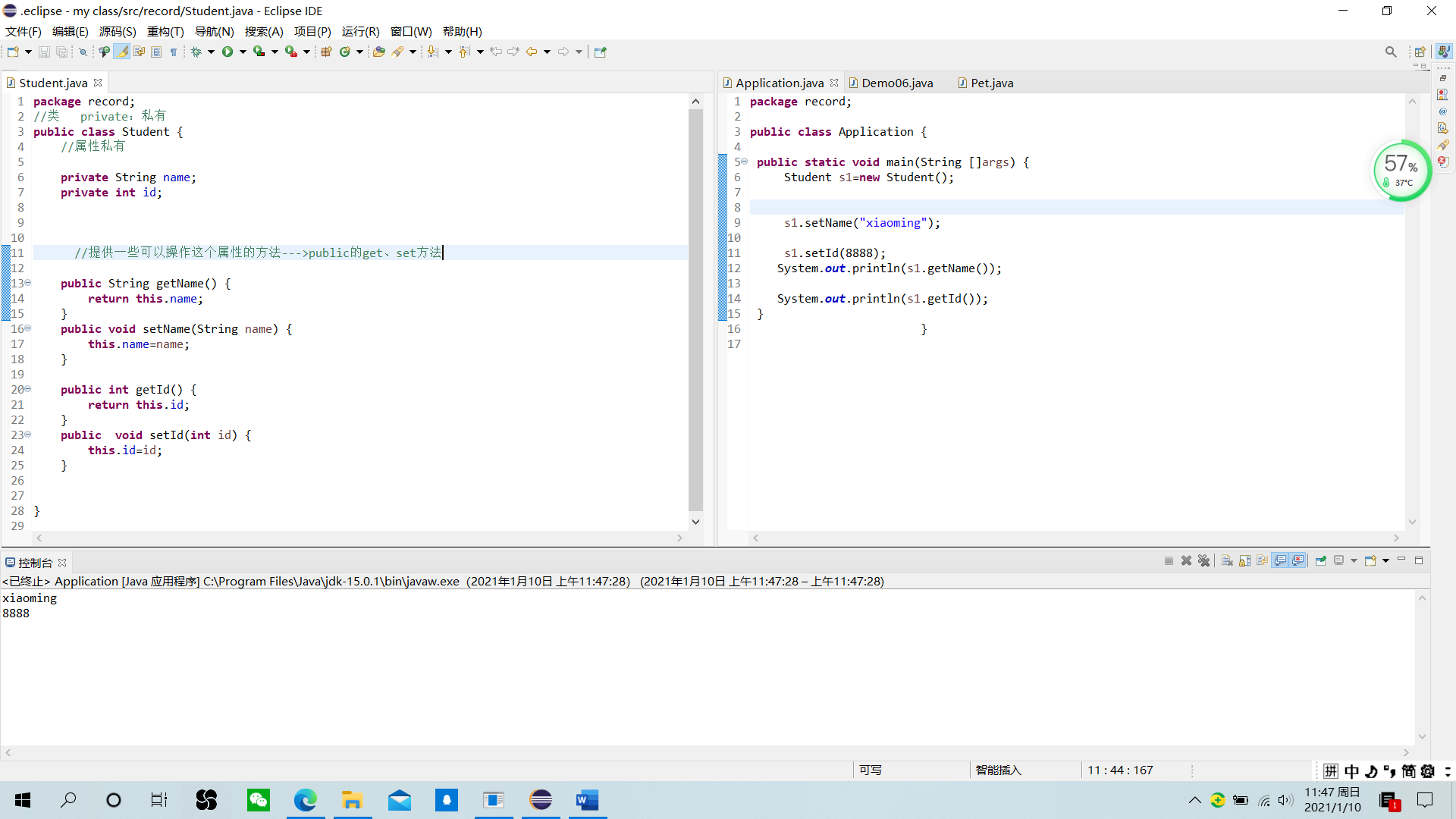This screenshot has height=819, width=1456.
Task: Open the Run button dropdown arrow
Action: [243, 52]
